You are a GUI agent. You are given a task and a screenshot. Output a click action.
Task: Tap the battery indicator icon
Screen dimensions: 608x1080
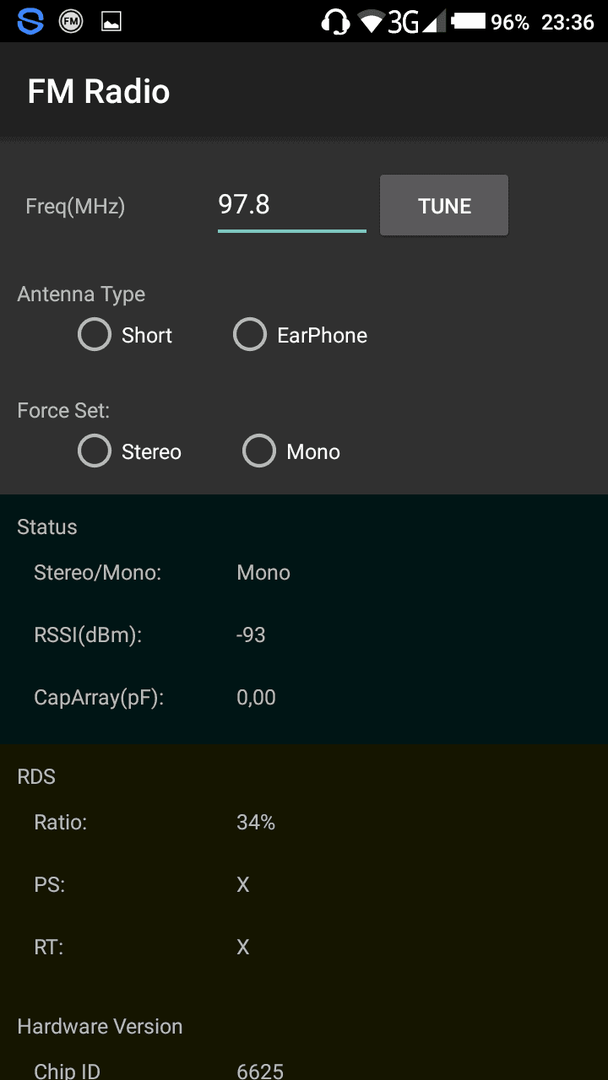pyautogui.click(x=468, y=21)
